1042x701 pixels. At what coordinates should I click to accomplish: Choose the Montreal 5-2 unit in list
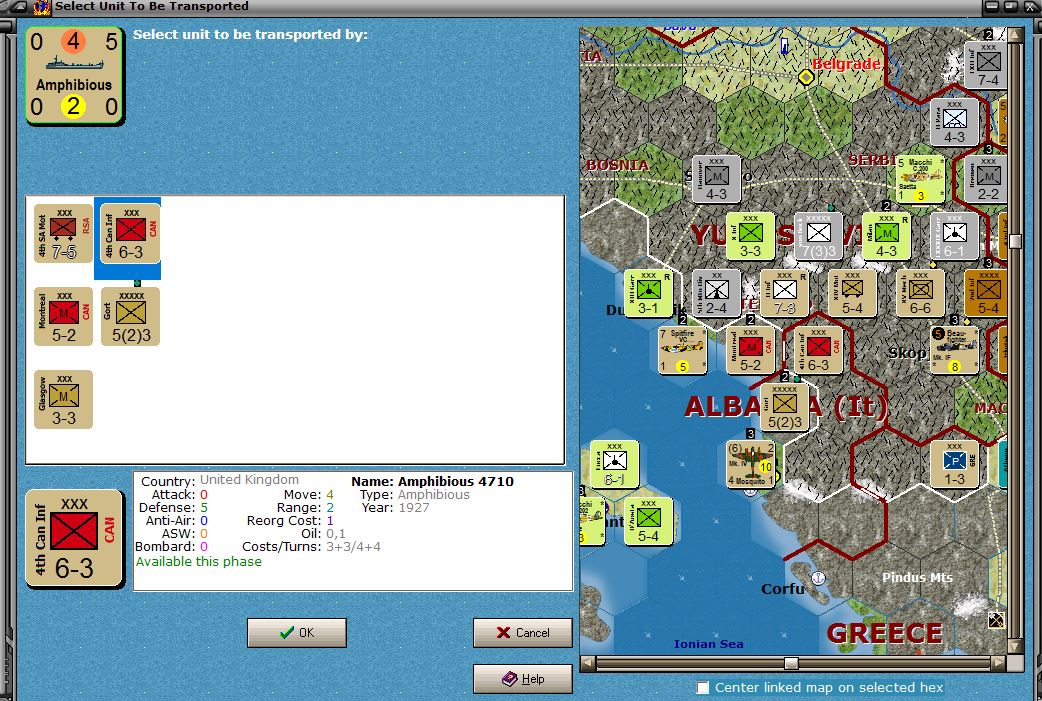(63, 316)
